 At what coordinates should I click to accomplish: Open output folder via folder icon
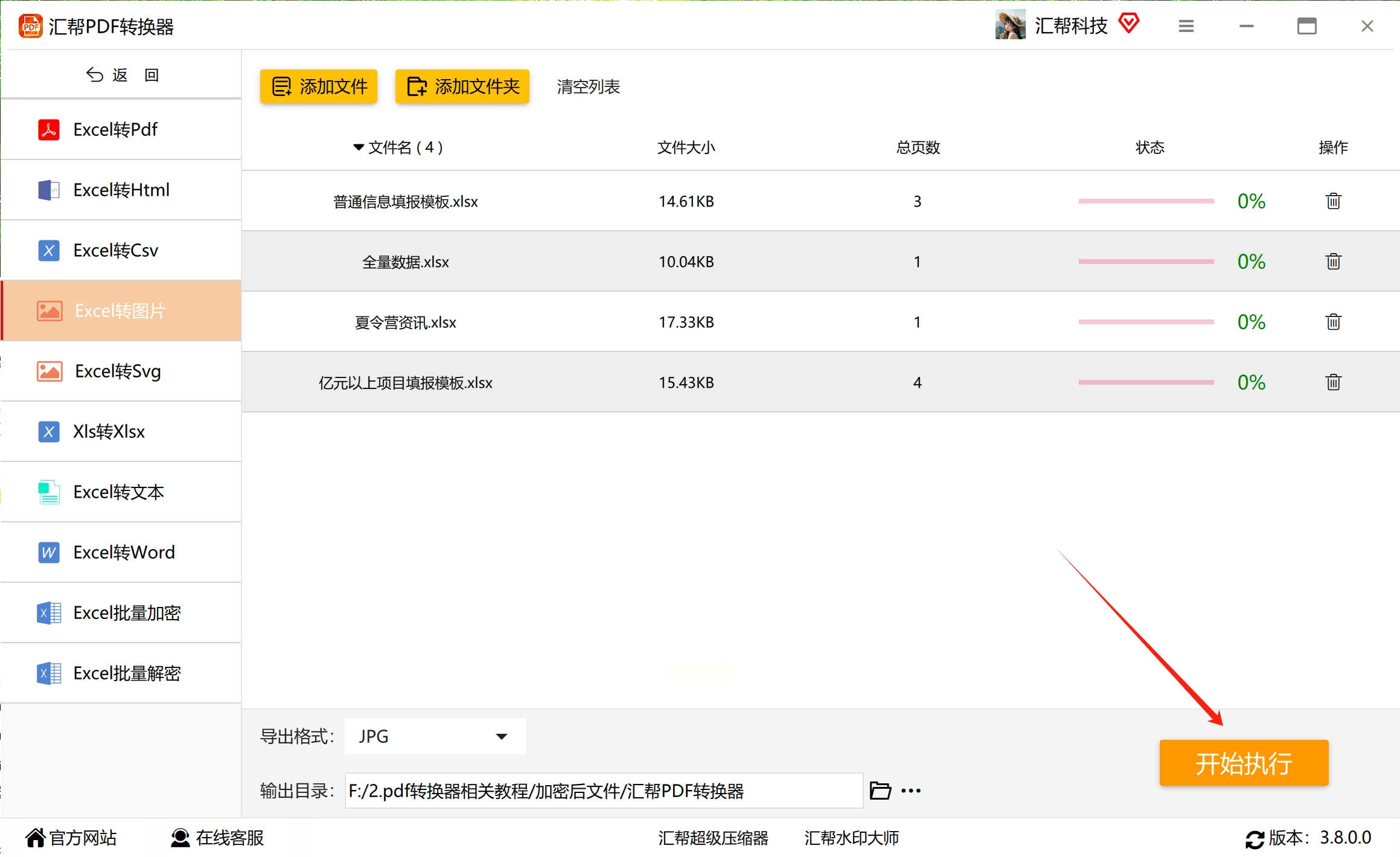880,791
